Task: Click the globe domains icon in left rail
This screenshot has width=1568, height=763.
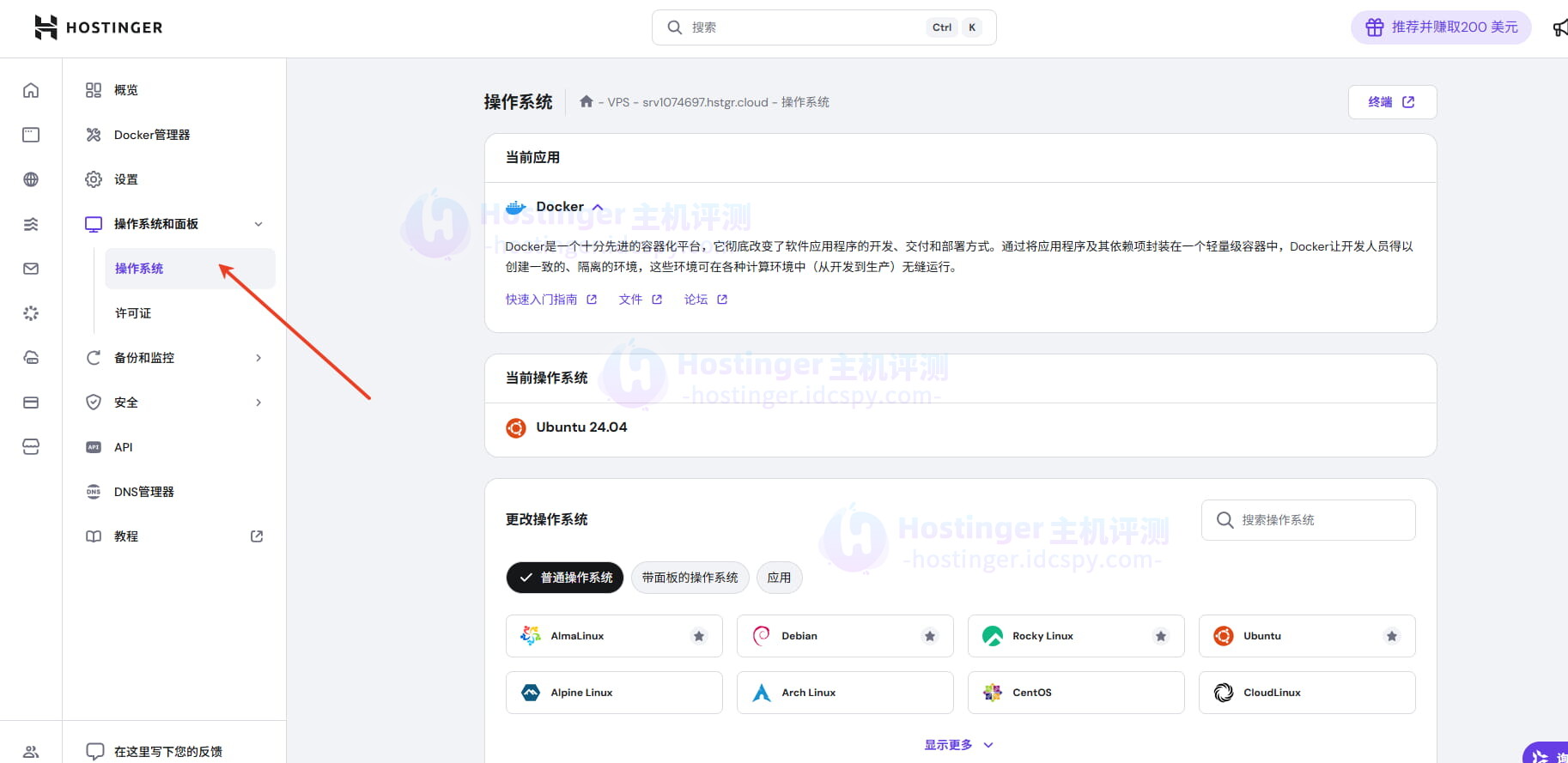Action: pos(31,179)
